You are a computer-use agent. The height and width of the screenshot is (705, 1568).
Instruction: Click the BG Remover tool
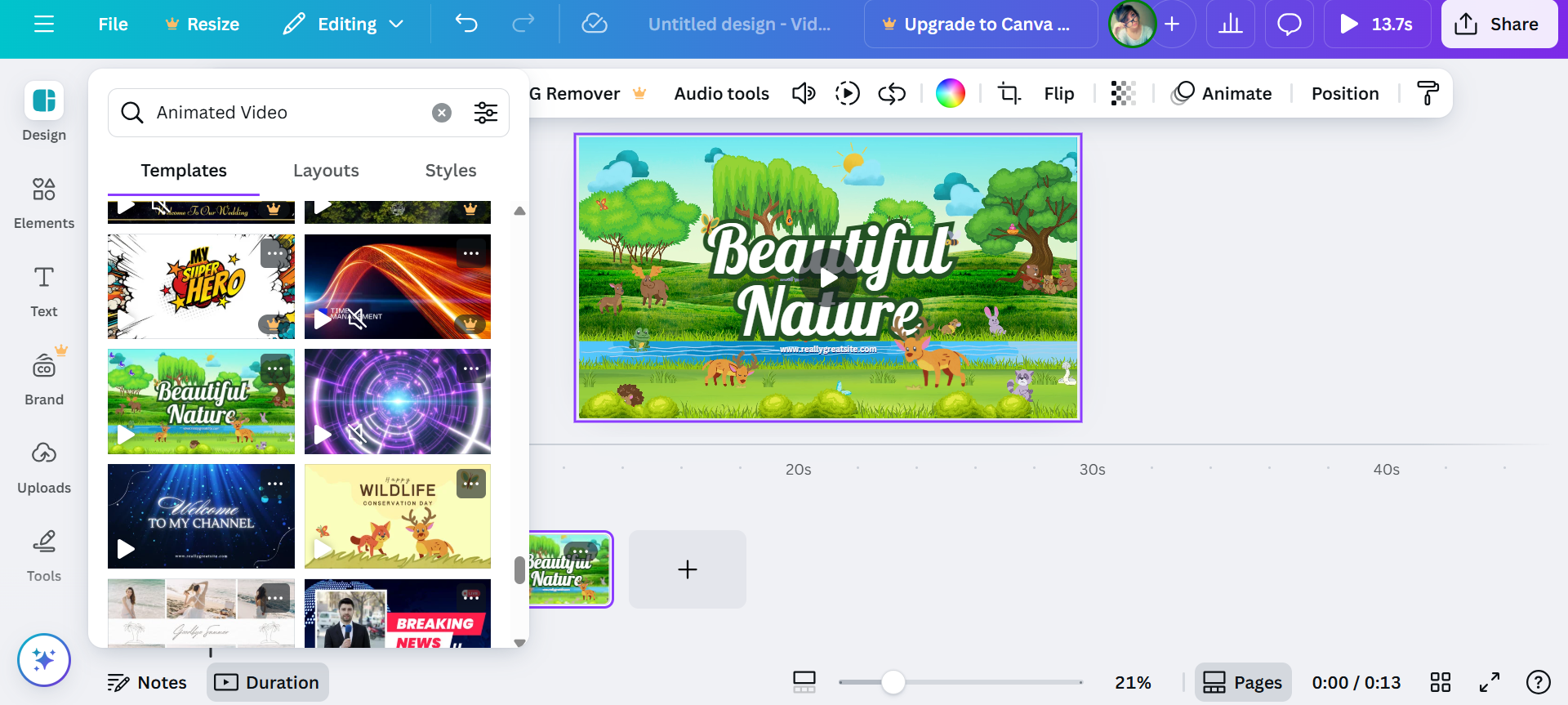(587, 94)
